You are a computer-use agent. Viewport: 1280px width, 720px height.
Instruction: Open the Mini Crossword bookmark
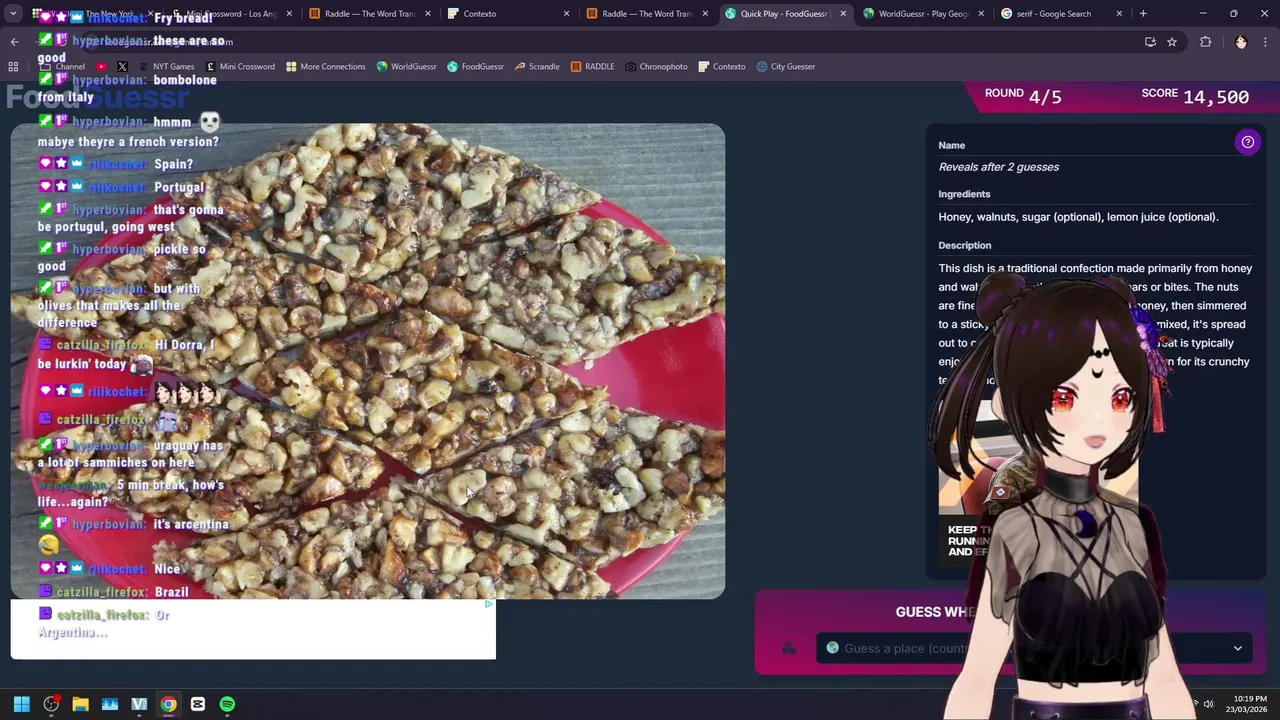(x=240, y=66)
